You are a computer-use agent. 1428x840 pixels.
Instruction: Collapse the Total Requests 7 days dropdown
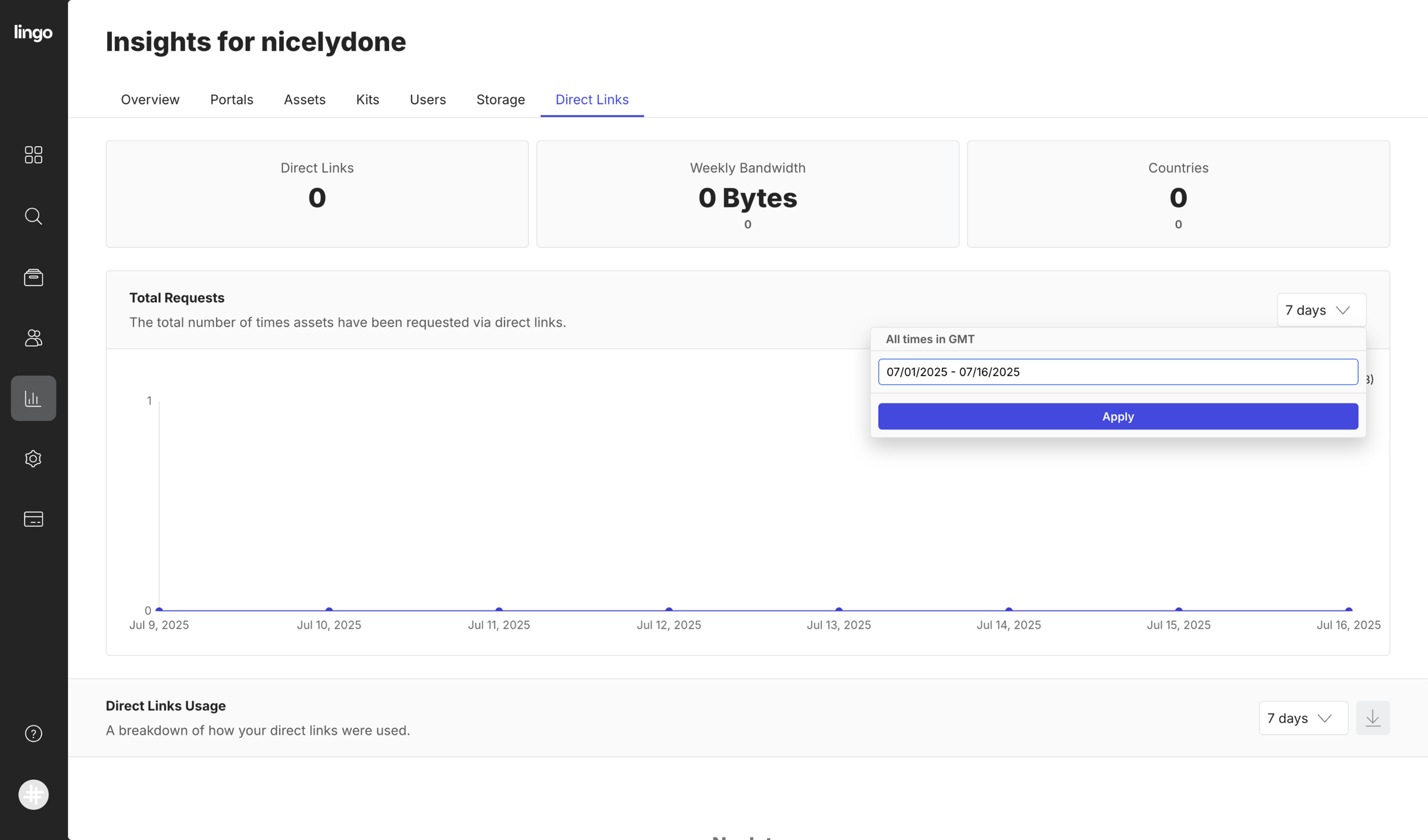point(1321,310)
